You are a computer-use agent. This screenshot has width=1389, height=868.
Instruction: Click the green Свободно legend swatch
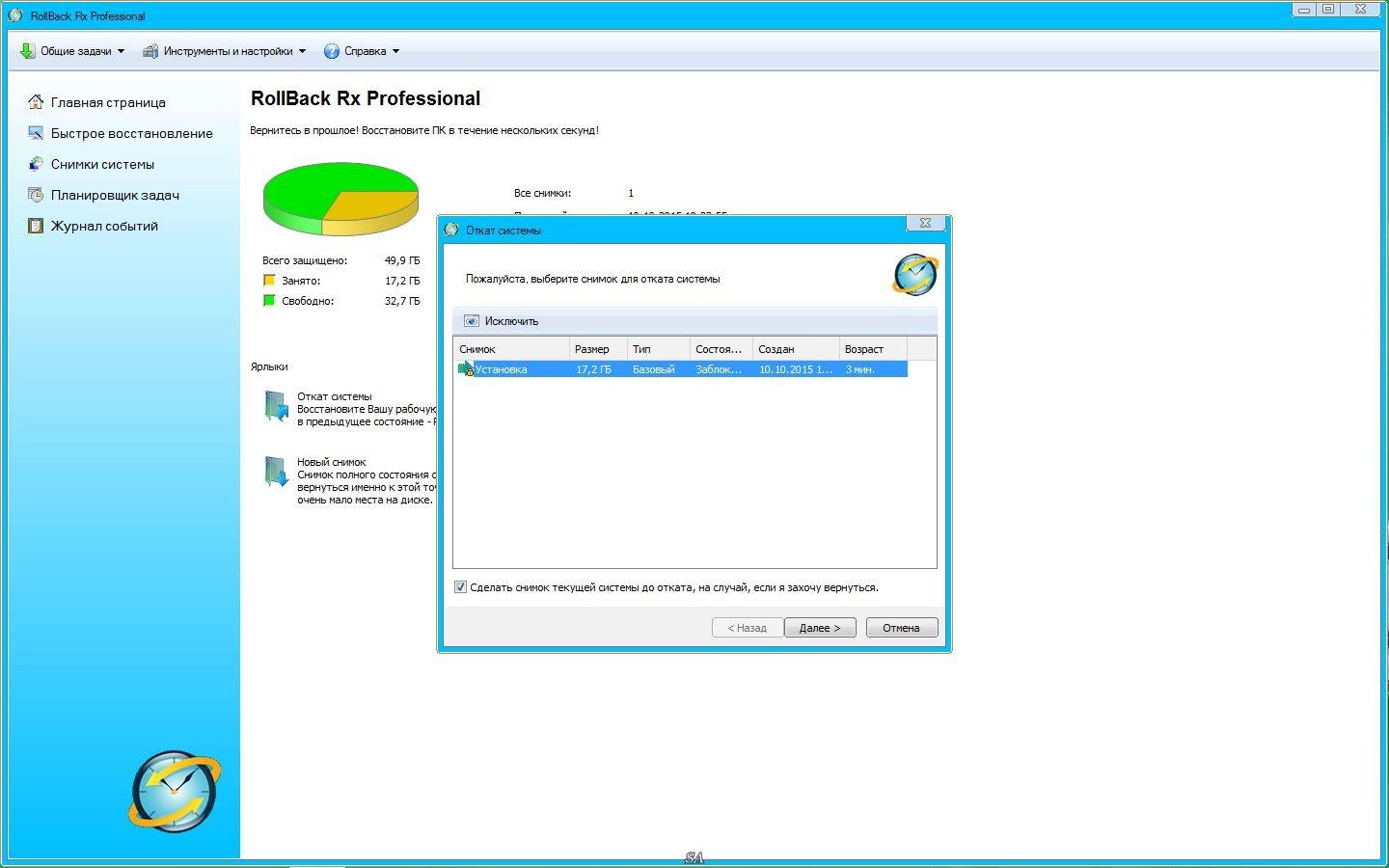269,301
